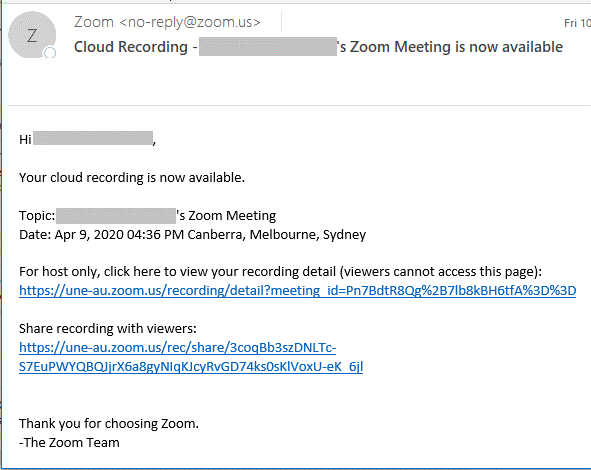Screen dimensions: 591x470
Task: Click the 's Zoom Meeting topic text
Action: tap(227, 216)
